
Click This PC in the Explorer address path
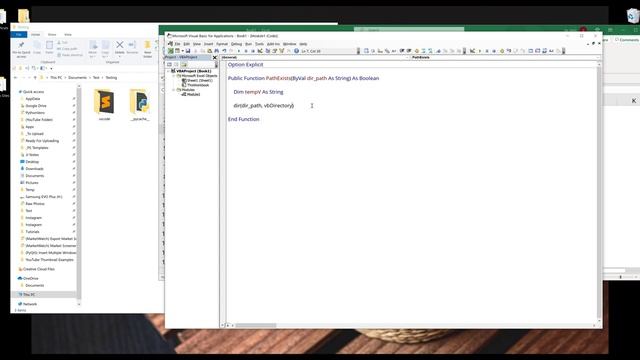(x=56, y=78)
